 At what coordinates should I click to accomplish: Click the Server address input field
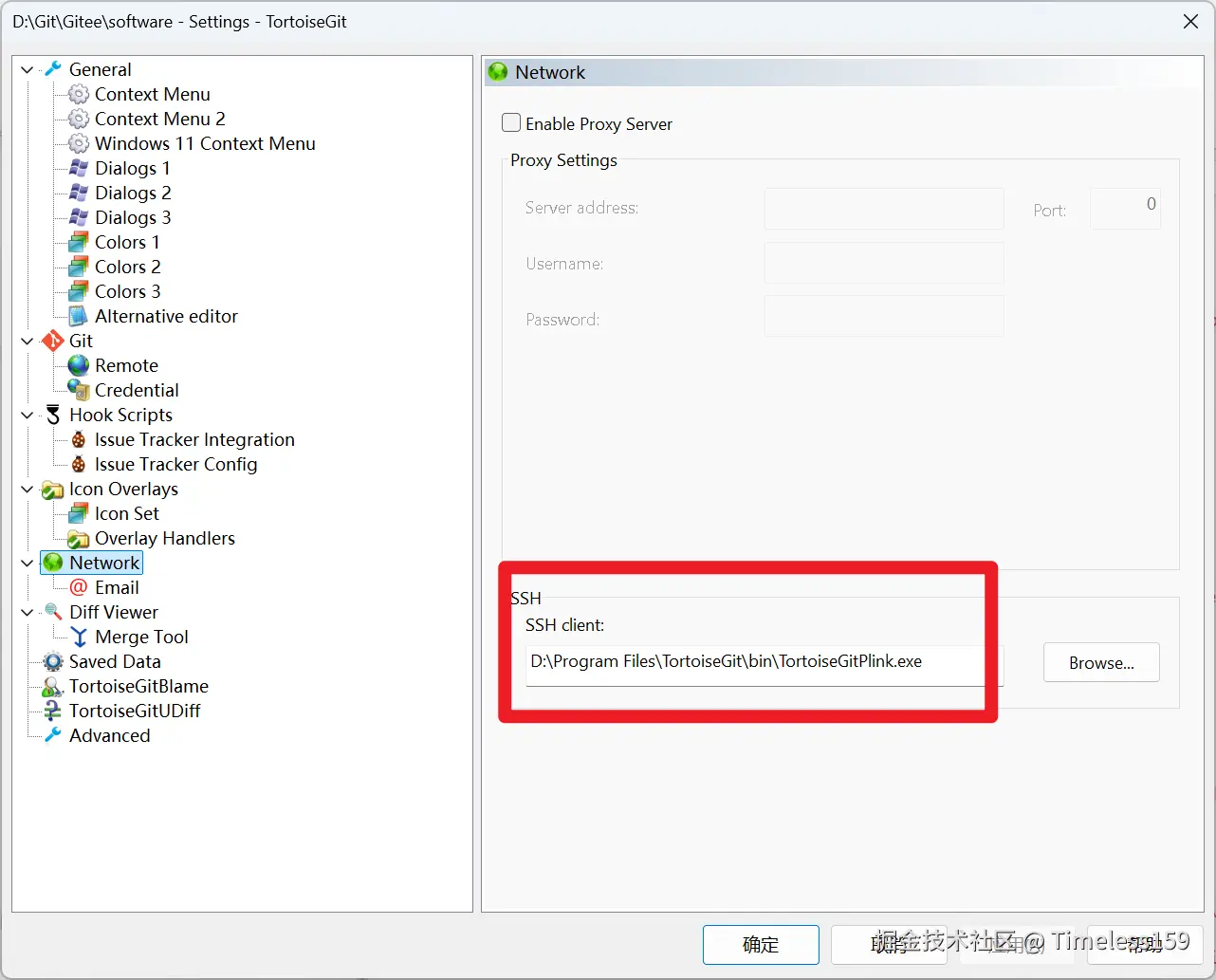pos(884,208)
